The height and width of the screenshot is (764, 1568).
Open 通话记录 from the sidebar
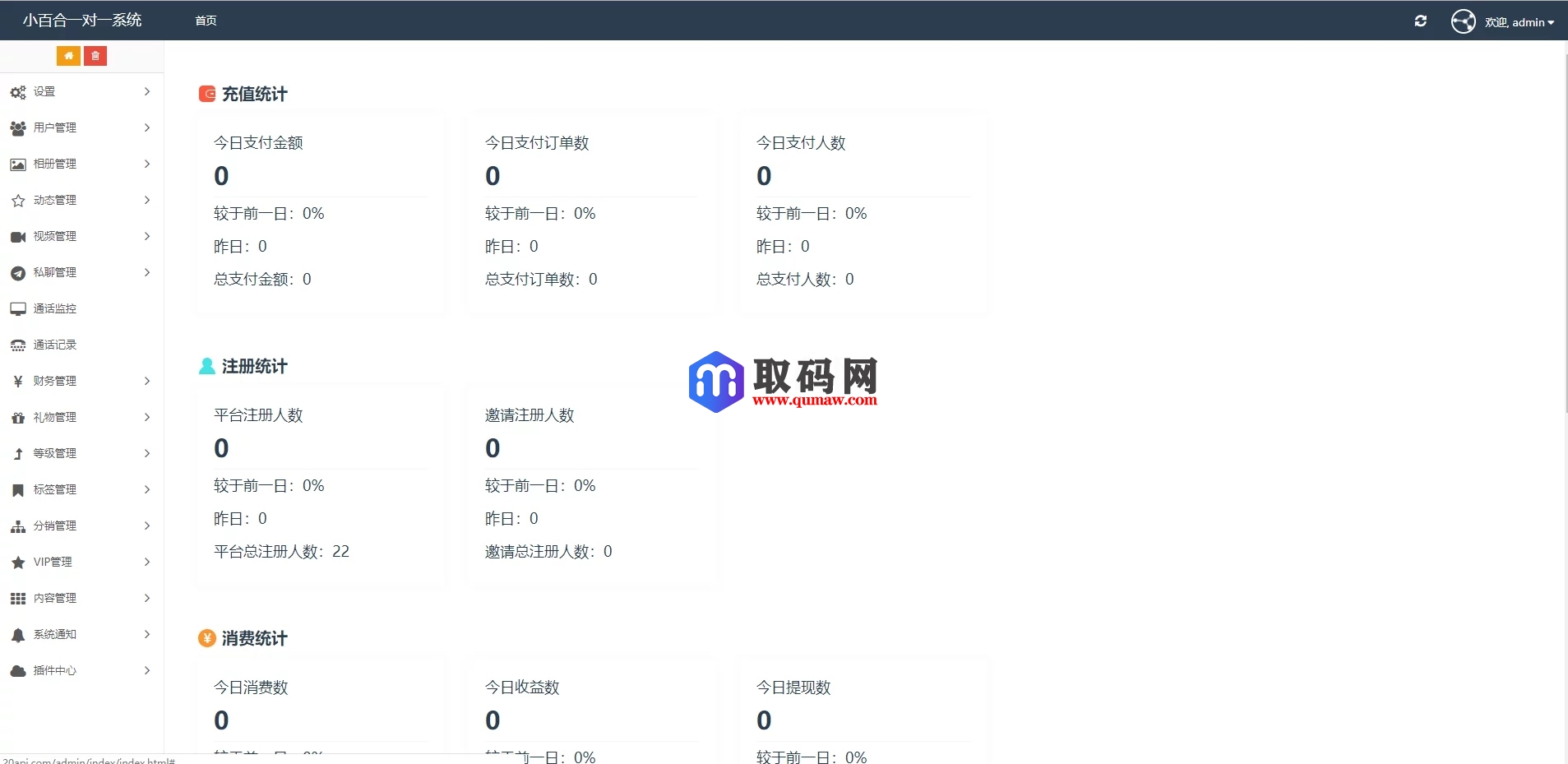point(54,345)
